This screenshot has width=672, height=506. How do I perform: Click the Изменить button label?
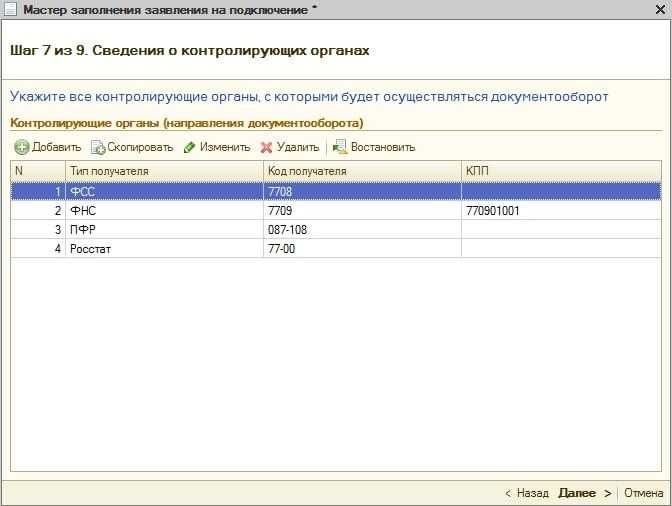[225, 147]
